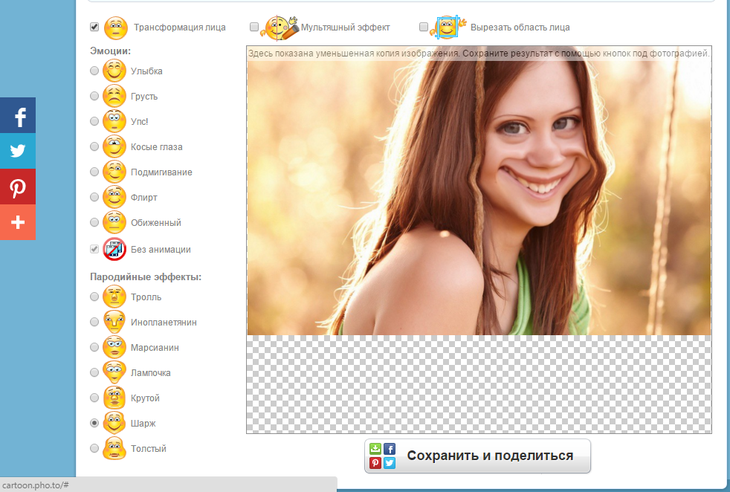Click the Подмигивание label text

pos(162,172)
